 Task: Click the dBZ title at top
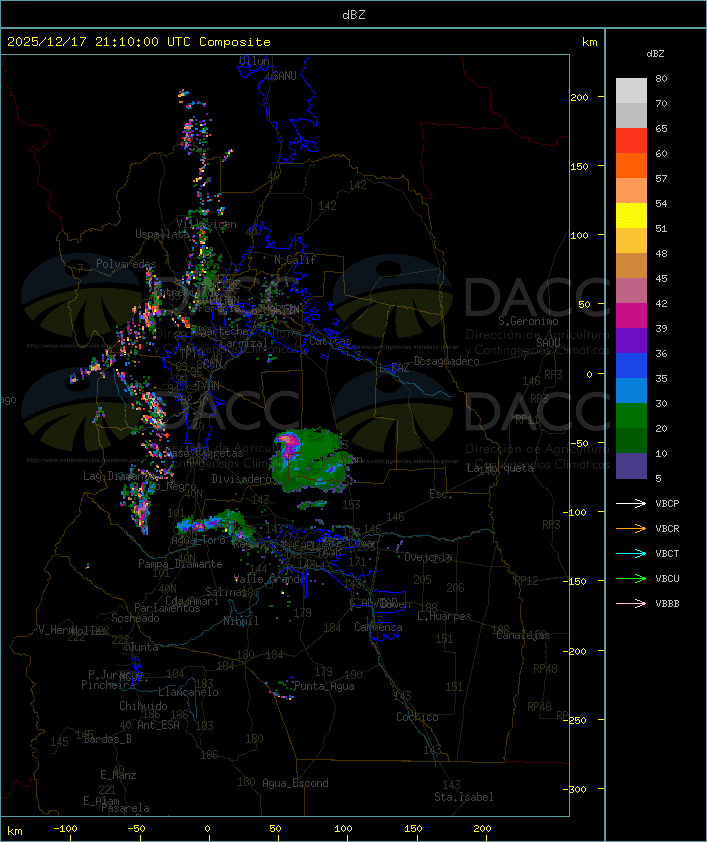pos(354,15)
